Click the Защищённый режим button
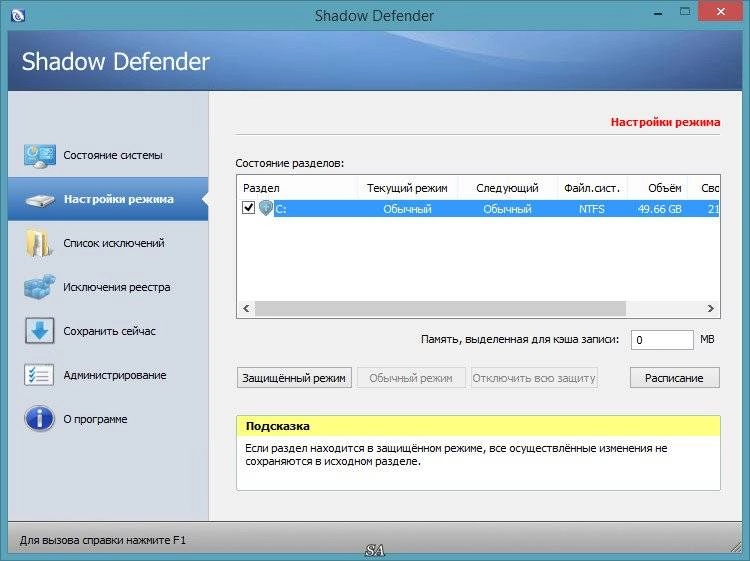 point(294,378)
